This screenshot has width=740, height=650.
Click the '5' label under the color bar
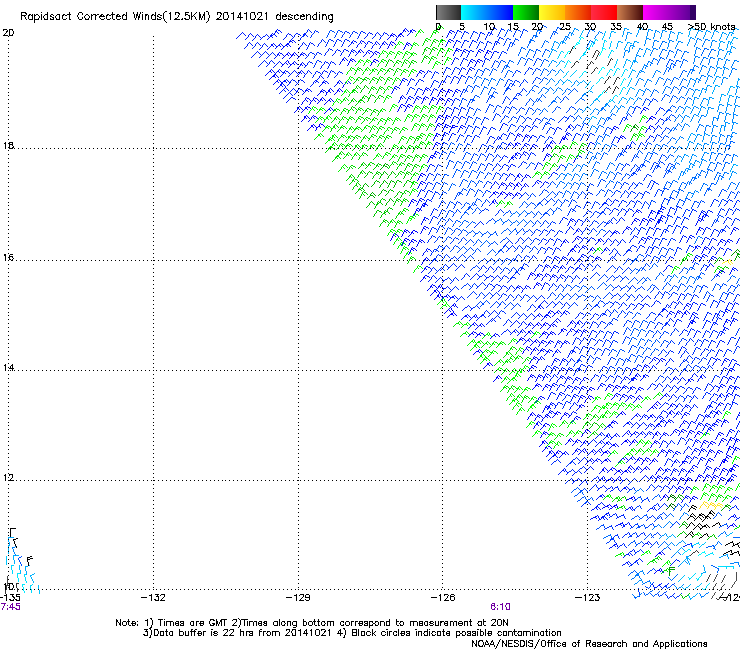coord(462,26)
